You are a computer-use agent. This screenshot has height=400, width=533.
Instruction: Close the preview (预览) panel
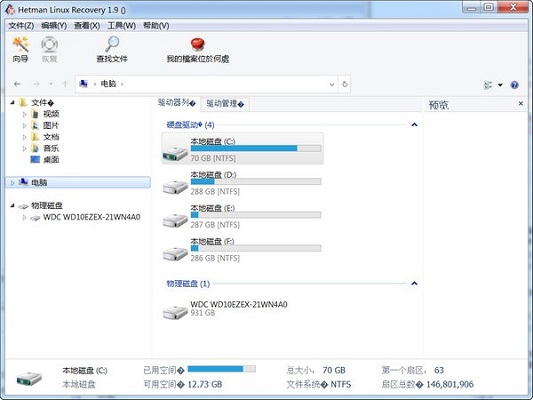click(521, 103)
